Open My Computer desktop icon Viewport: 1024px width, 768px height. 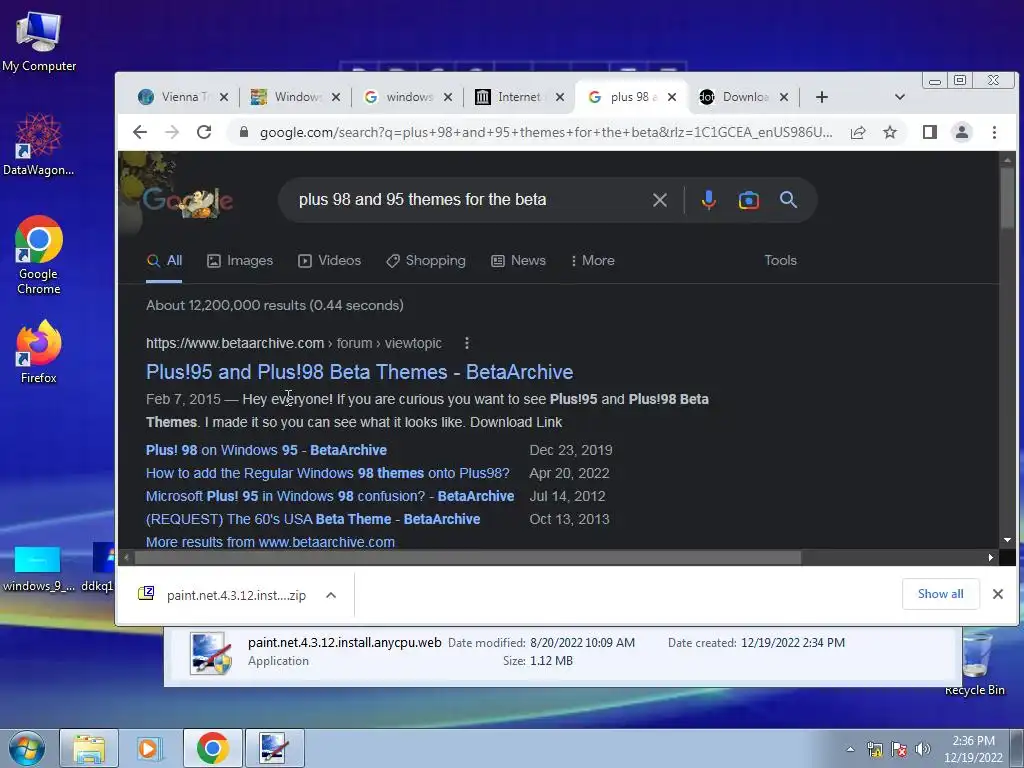39,42
